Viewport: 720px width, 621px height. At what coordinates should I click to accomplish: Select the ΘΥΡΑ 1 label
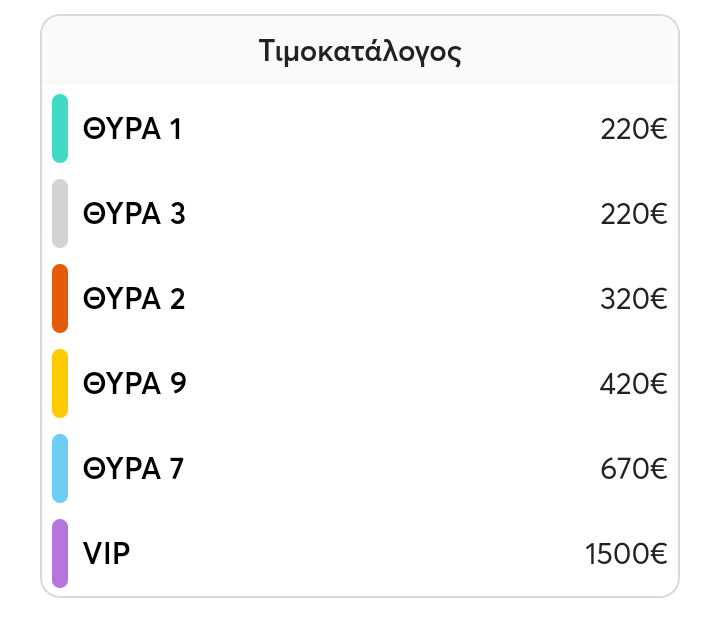tap(132, 129)
